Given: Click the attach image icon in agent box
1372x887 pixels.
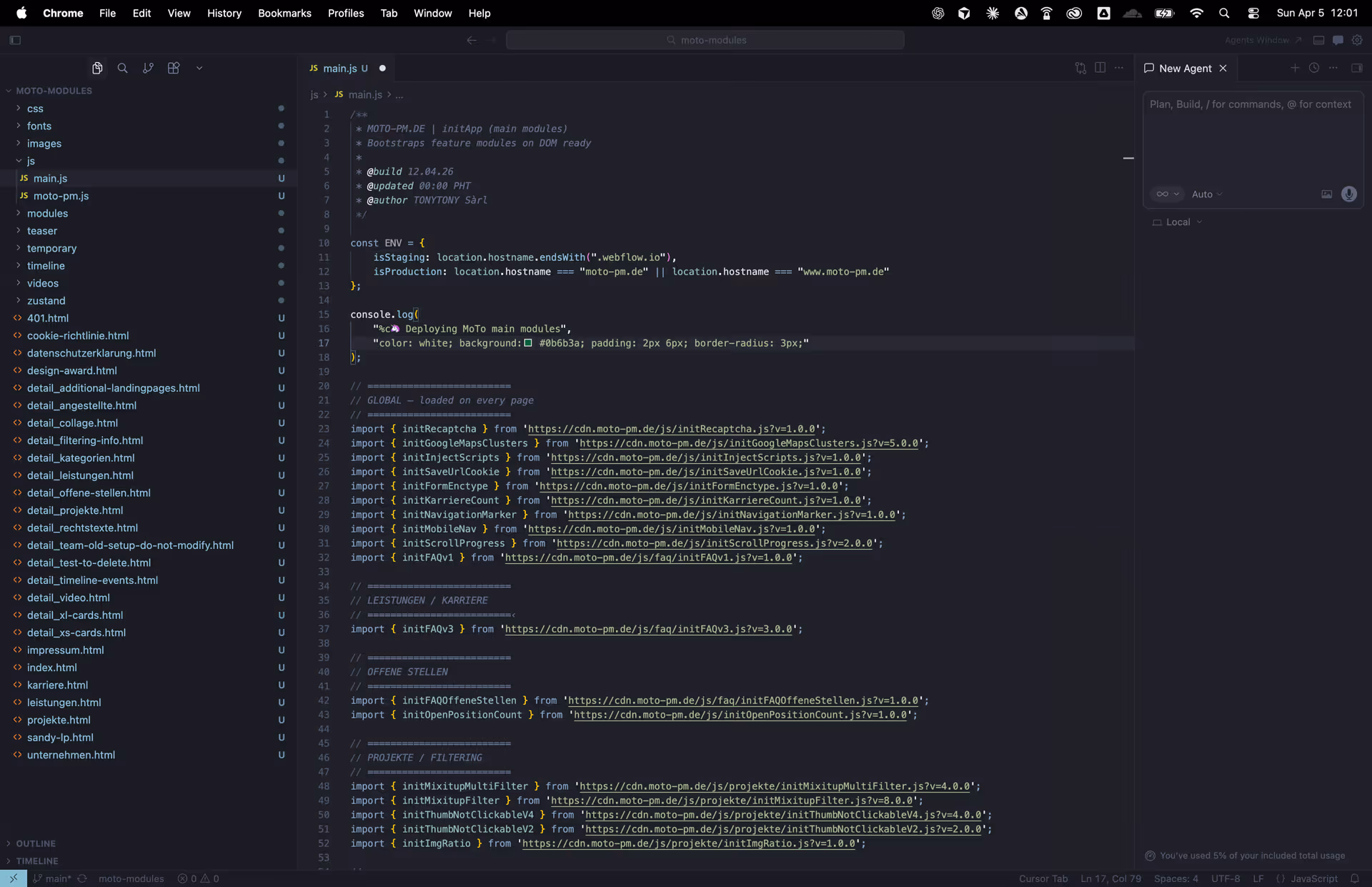Looking at the screenshot, I should 1326,194.
